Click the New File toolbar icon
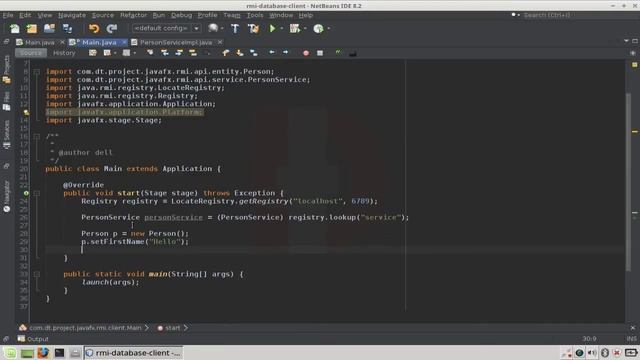 tap(15, 28)
